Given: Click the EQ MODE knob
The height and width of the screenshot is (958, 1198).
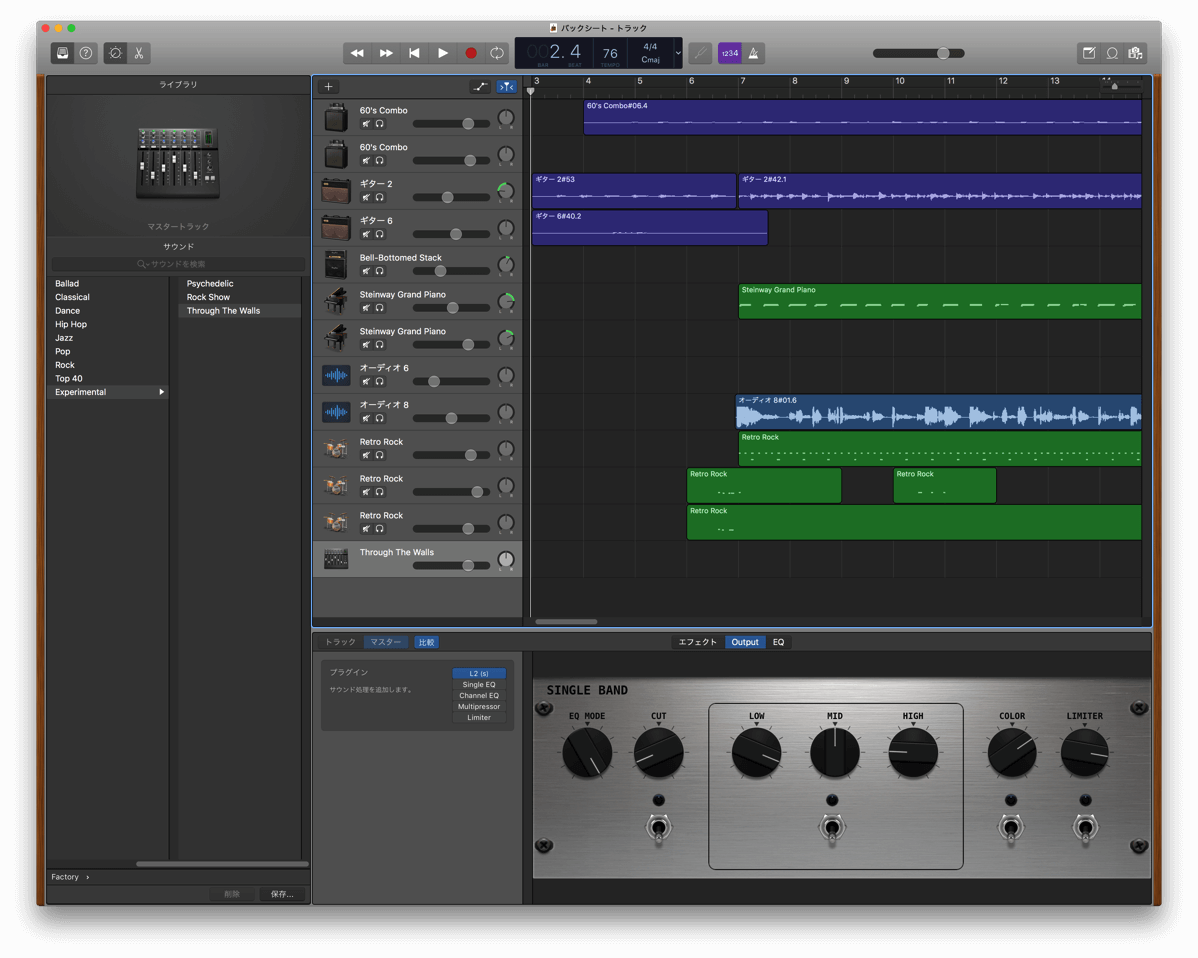Looking at the screenshot, I should tap(587, 752).
